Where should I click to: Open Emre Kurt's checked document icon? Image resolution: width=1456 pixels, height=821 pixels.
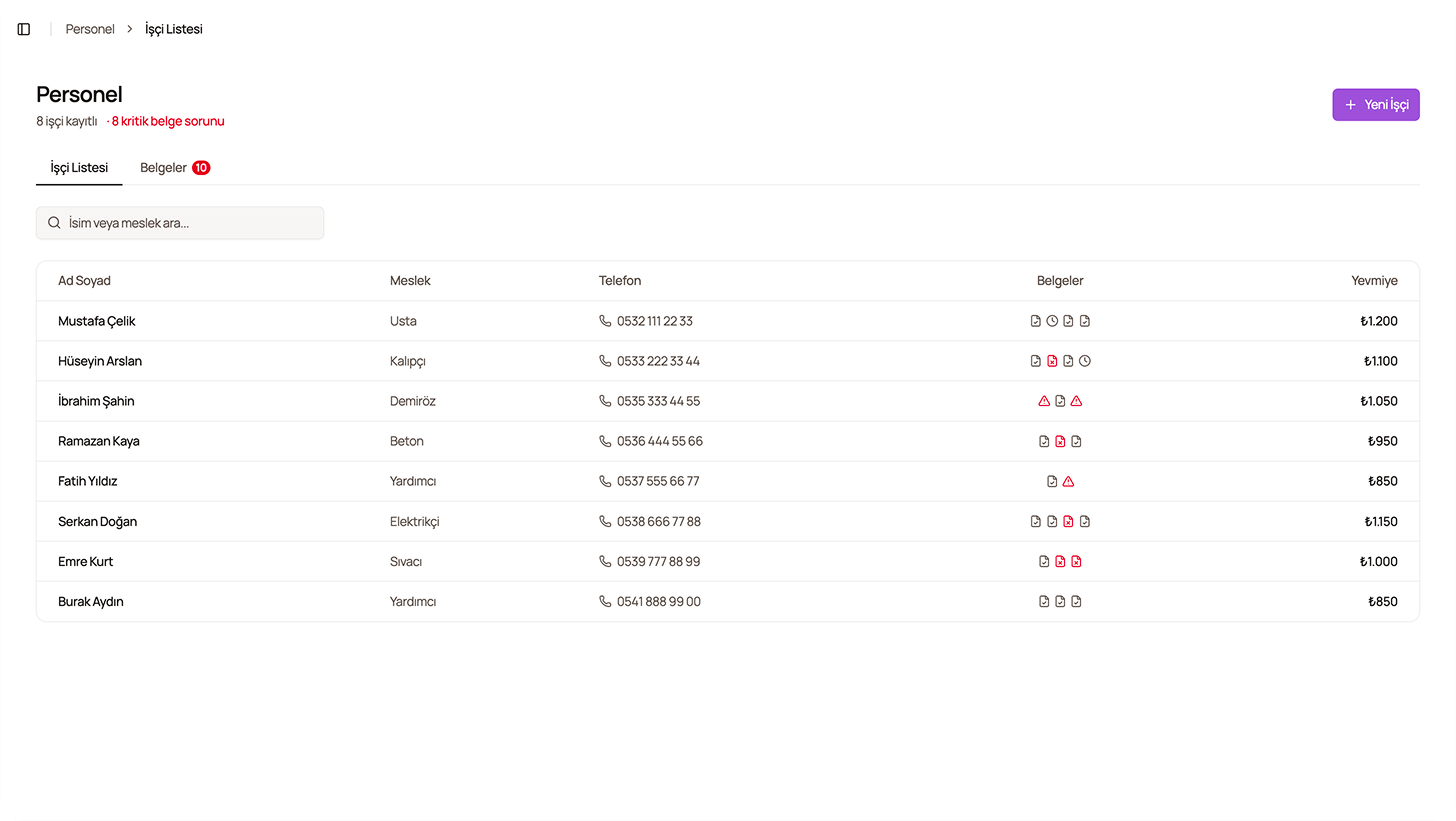click(1044, 561)
